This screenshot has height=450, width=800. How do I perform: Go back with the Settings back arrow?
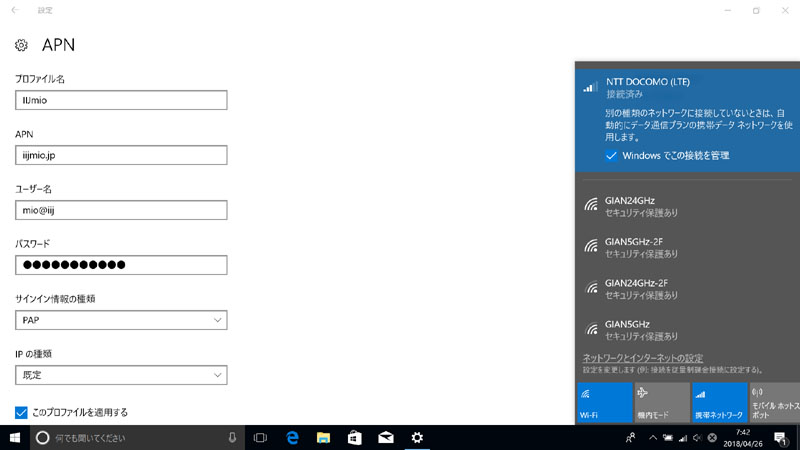[x=15, y=10]
